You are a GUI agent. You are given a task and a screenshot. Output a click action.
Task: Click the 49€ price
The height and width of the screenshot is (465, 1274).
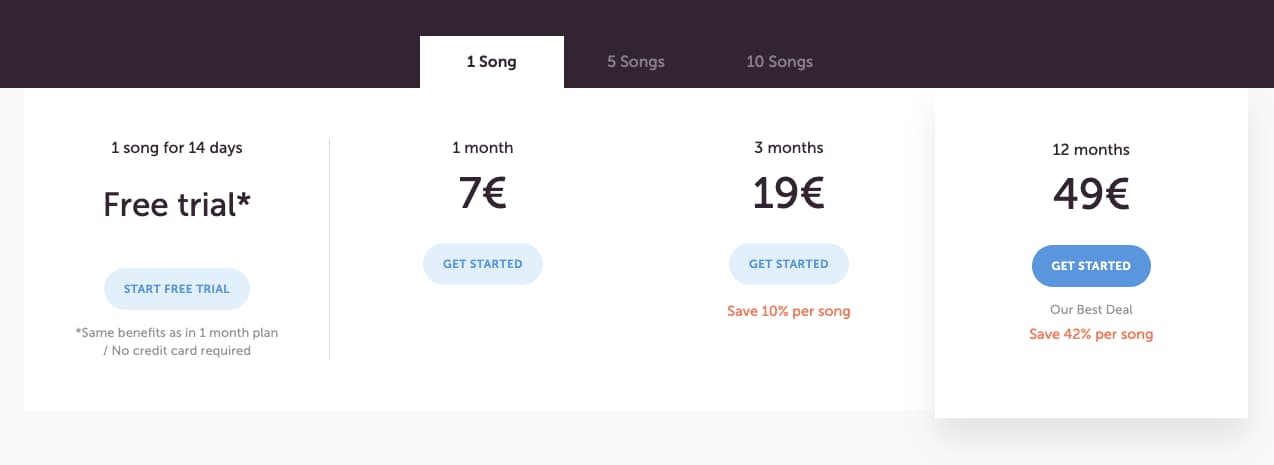1091,195
